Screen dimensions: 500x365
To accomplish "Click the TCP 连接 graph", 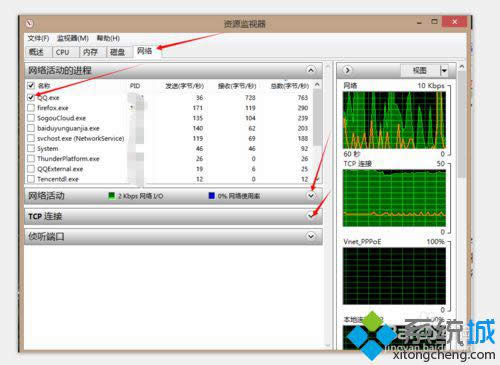I will tap(394, 198).
